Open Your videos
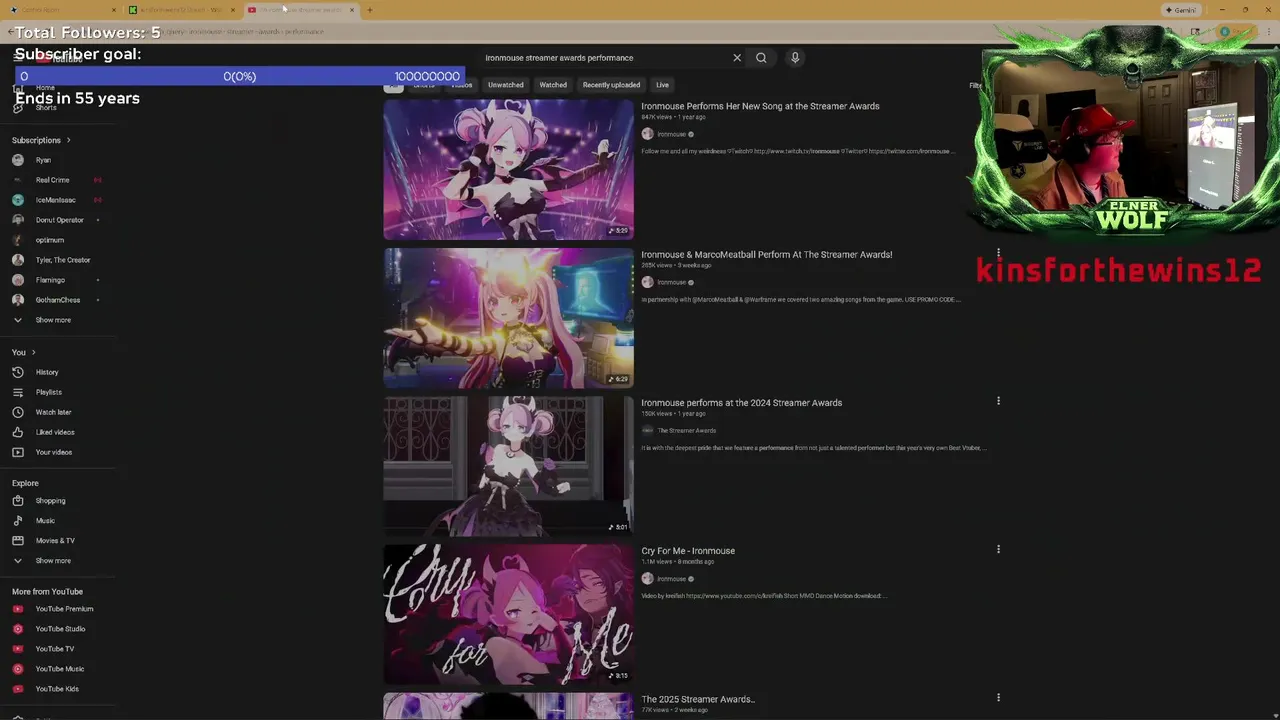Screen dimensions: 1280x720 pyautogui.click(x=53, y=452)
